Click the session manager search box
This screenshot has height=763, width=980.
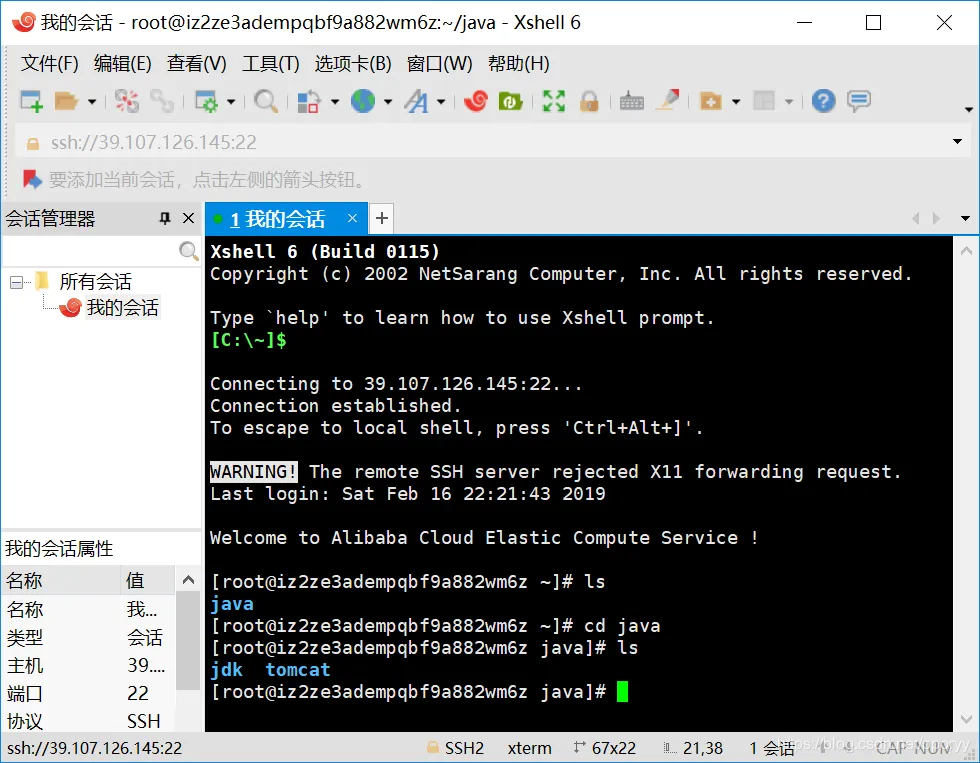[x=89, y=251]
